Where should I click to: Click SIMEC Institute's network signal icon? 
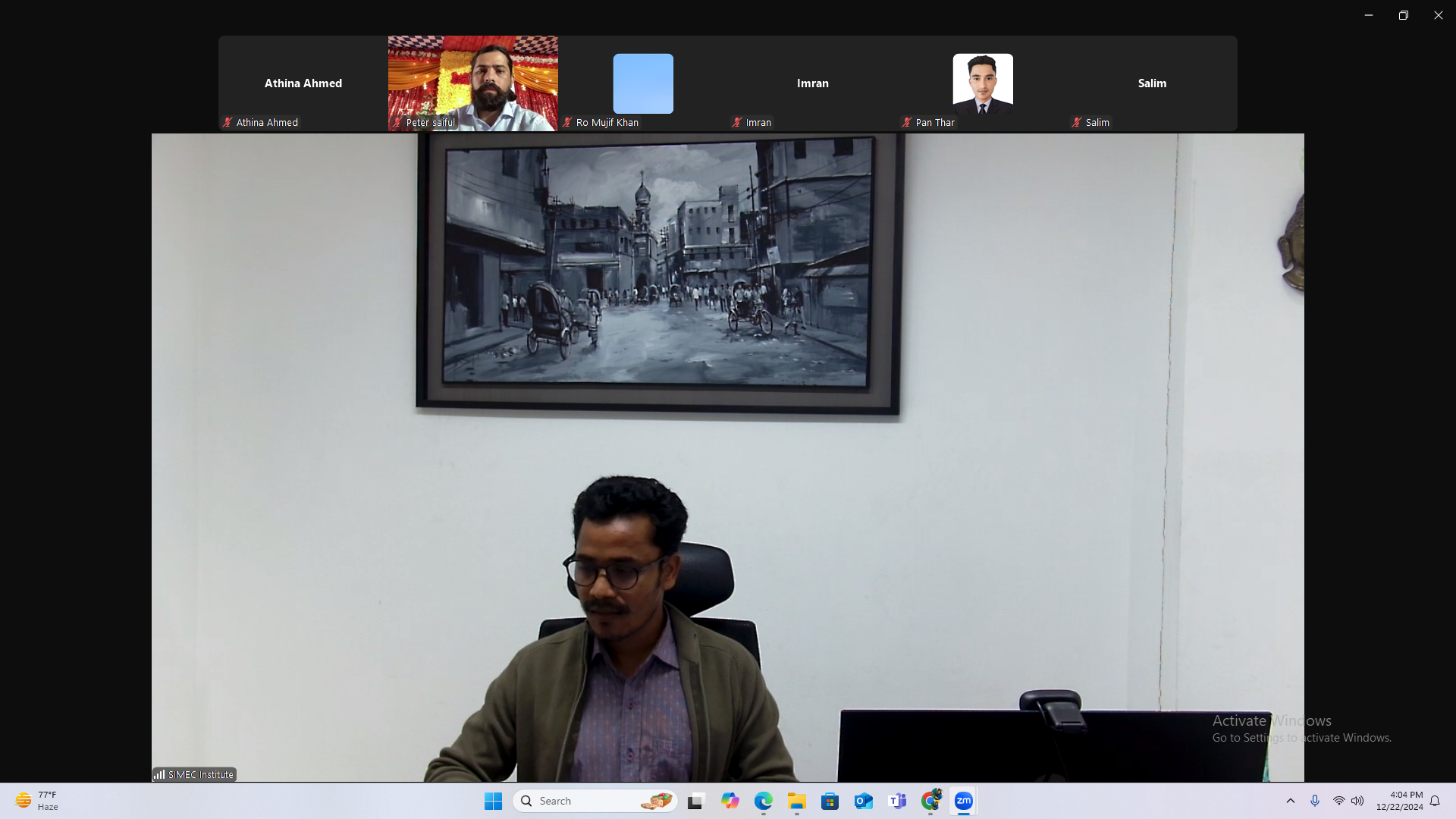point(159,774)
